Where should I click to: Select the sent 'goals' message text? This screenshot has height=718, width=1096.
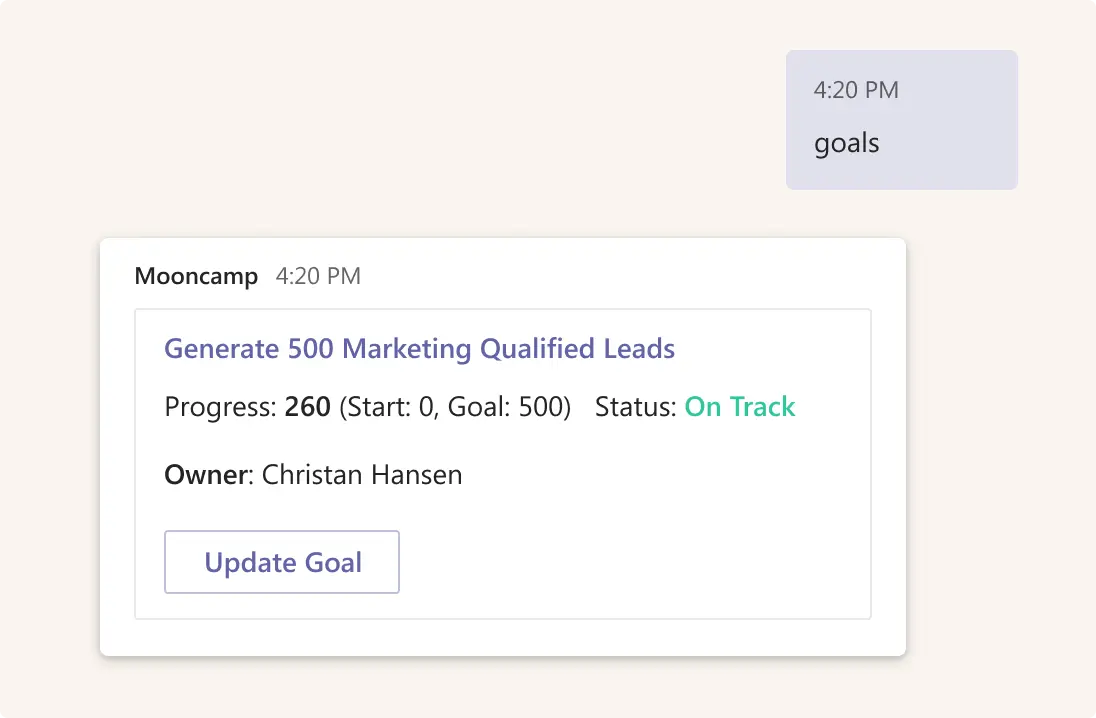click(x=846, y=143)
